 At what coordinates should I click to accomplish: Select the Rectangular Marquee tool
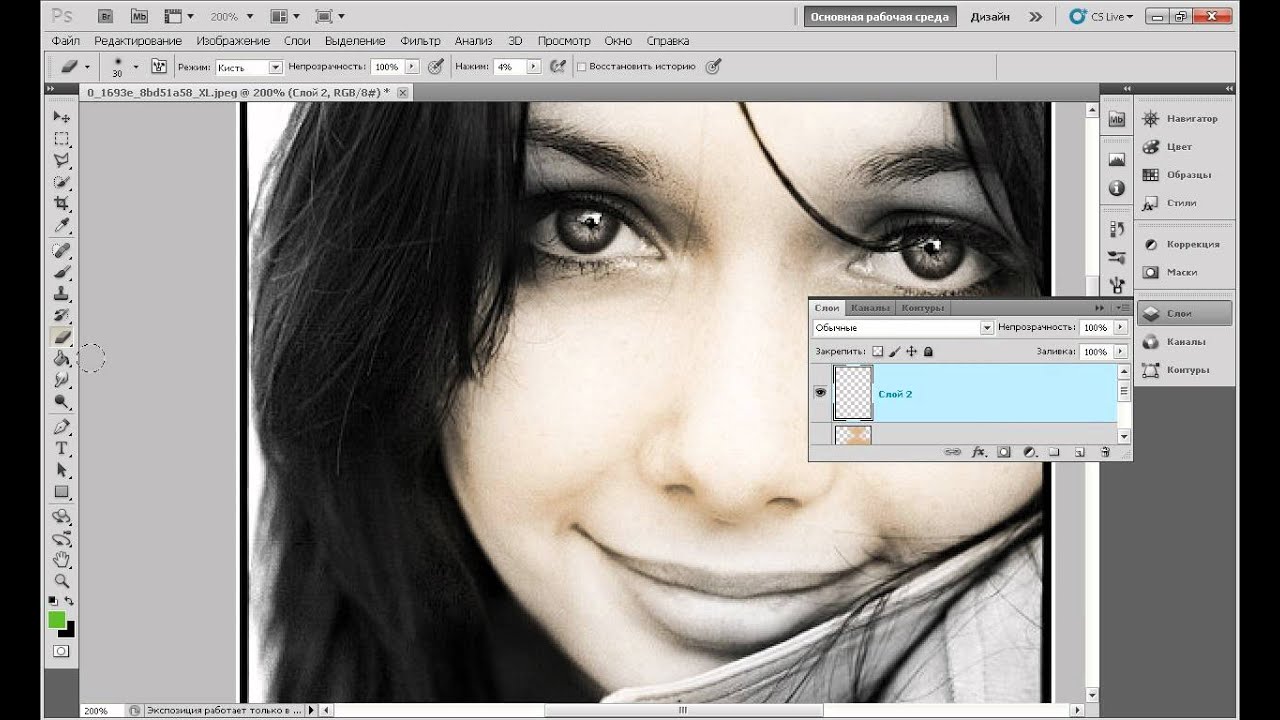62,139
